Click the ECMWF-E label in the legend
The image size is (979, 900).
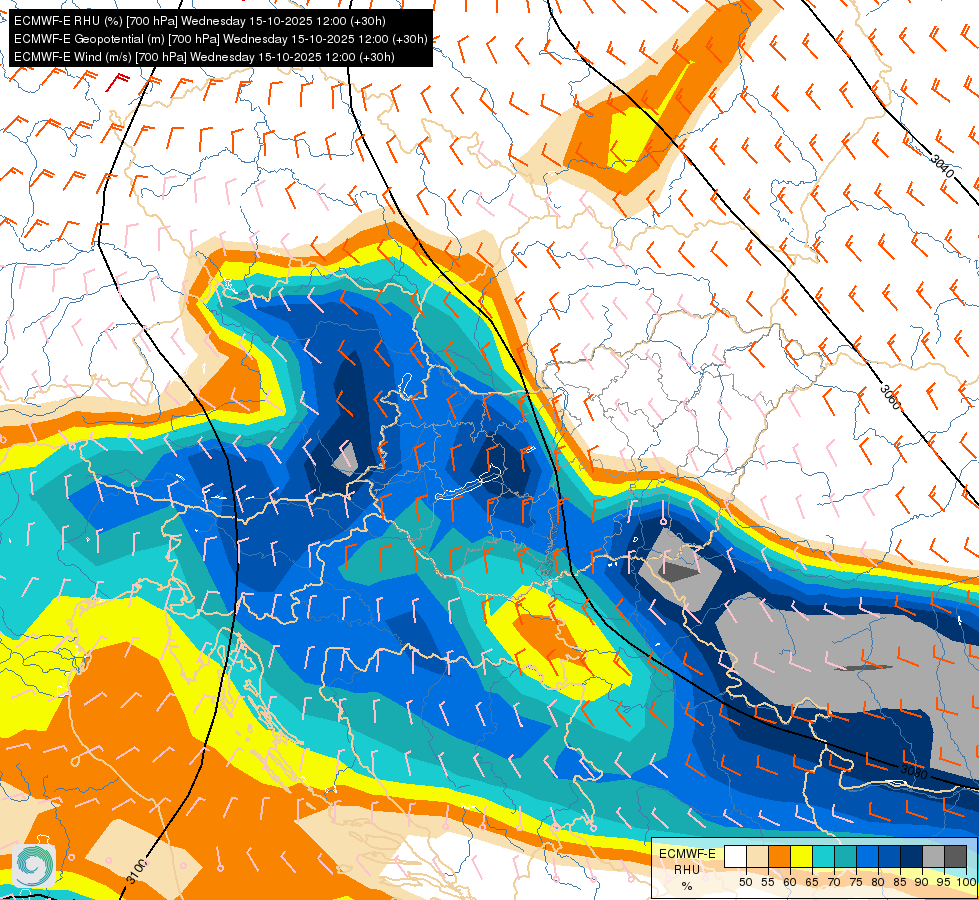point(687,854)
